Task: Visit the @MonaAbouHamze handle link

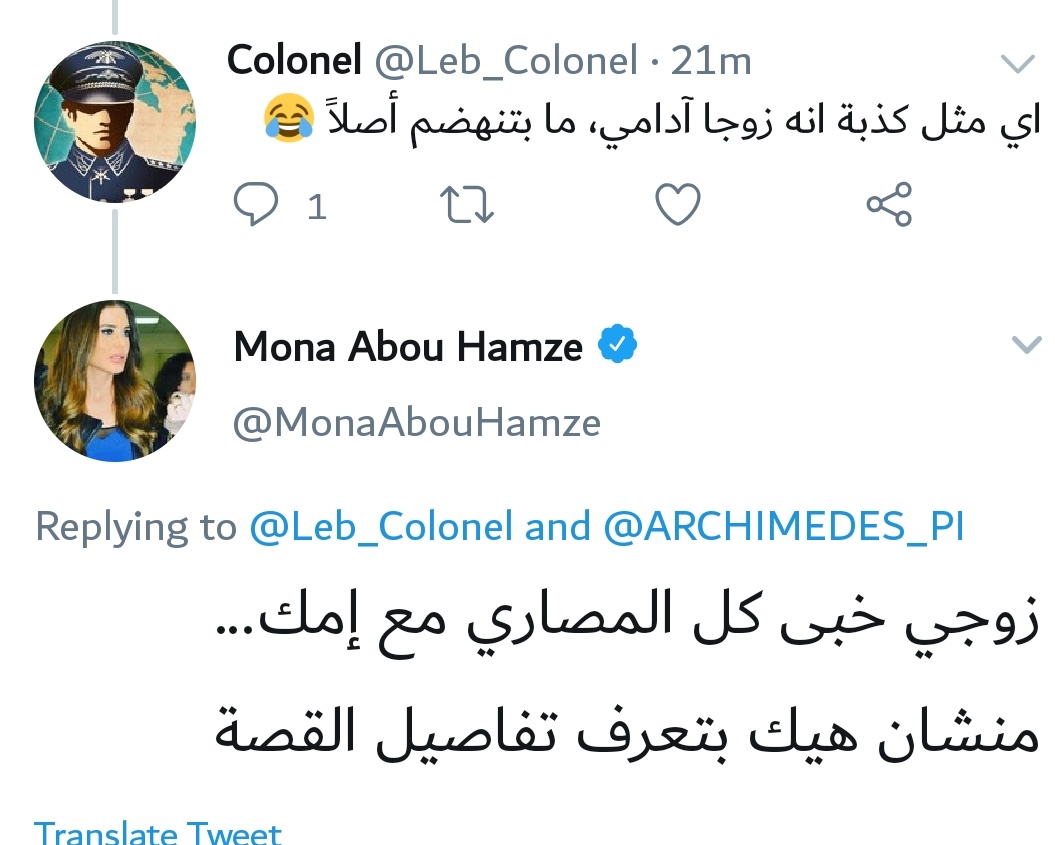Action: 416,422
